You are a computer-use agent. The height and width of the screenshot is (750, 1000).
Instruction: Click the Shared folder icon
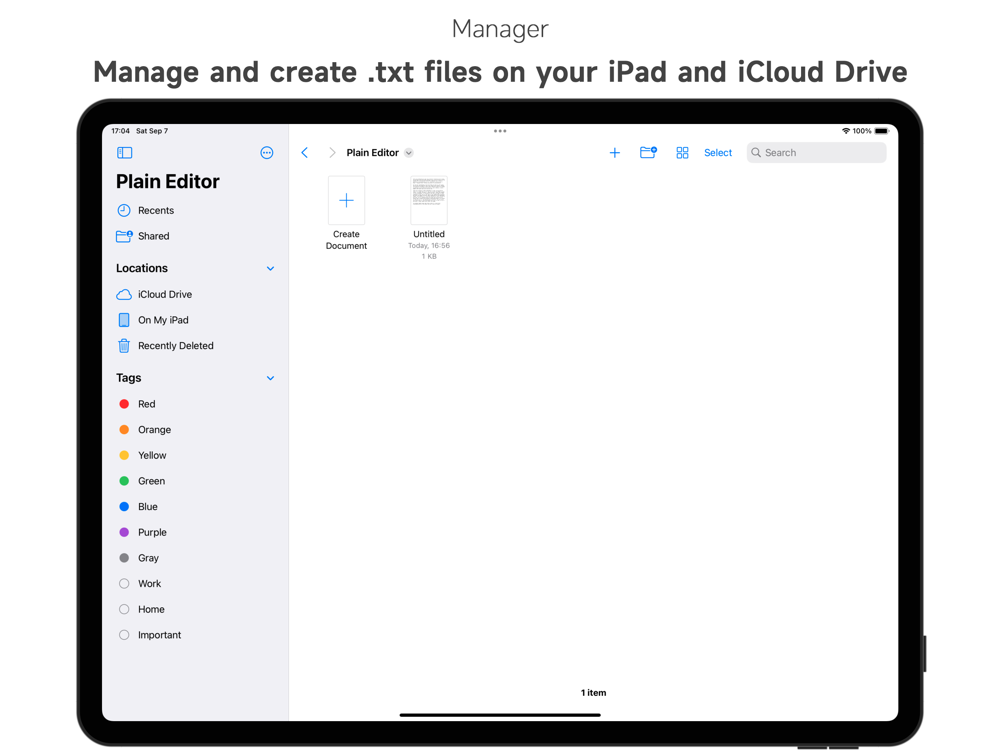click(124, 236)
